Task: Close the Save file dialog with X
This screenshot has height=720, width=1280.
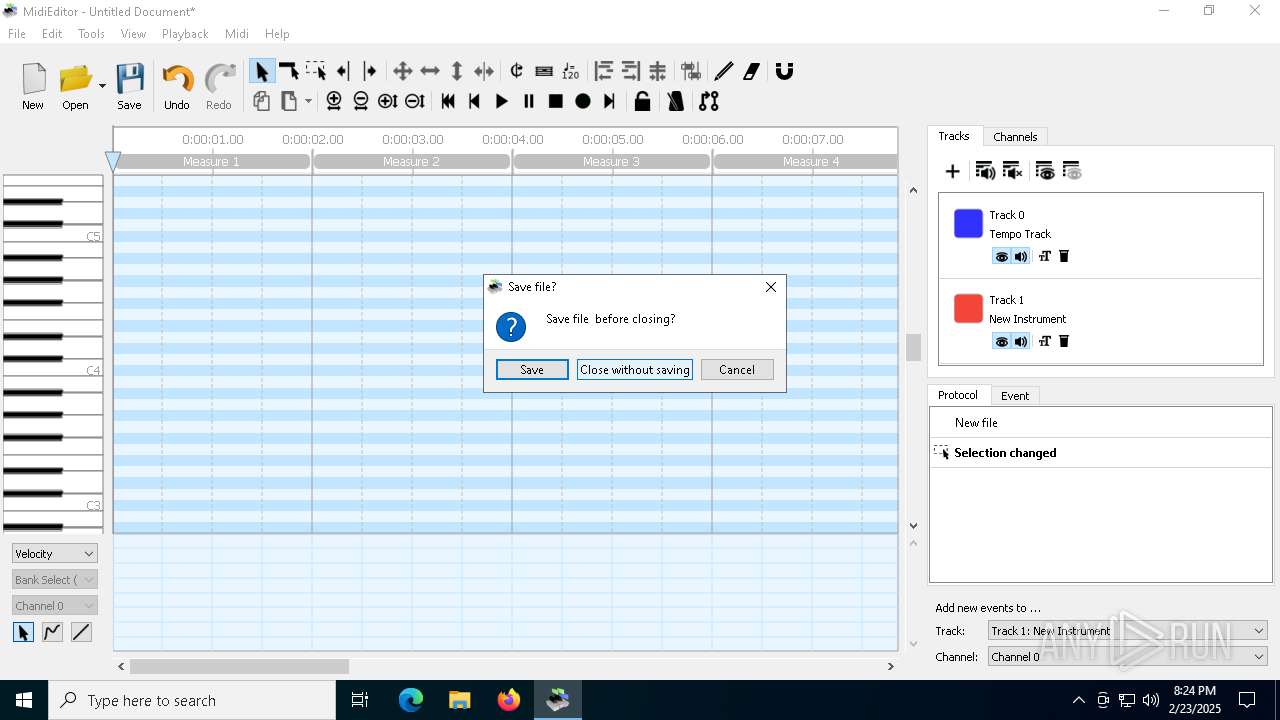Action: click(771, 287)
